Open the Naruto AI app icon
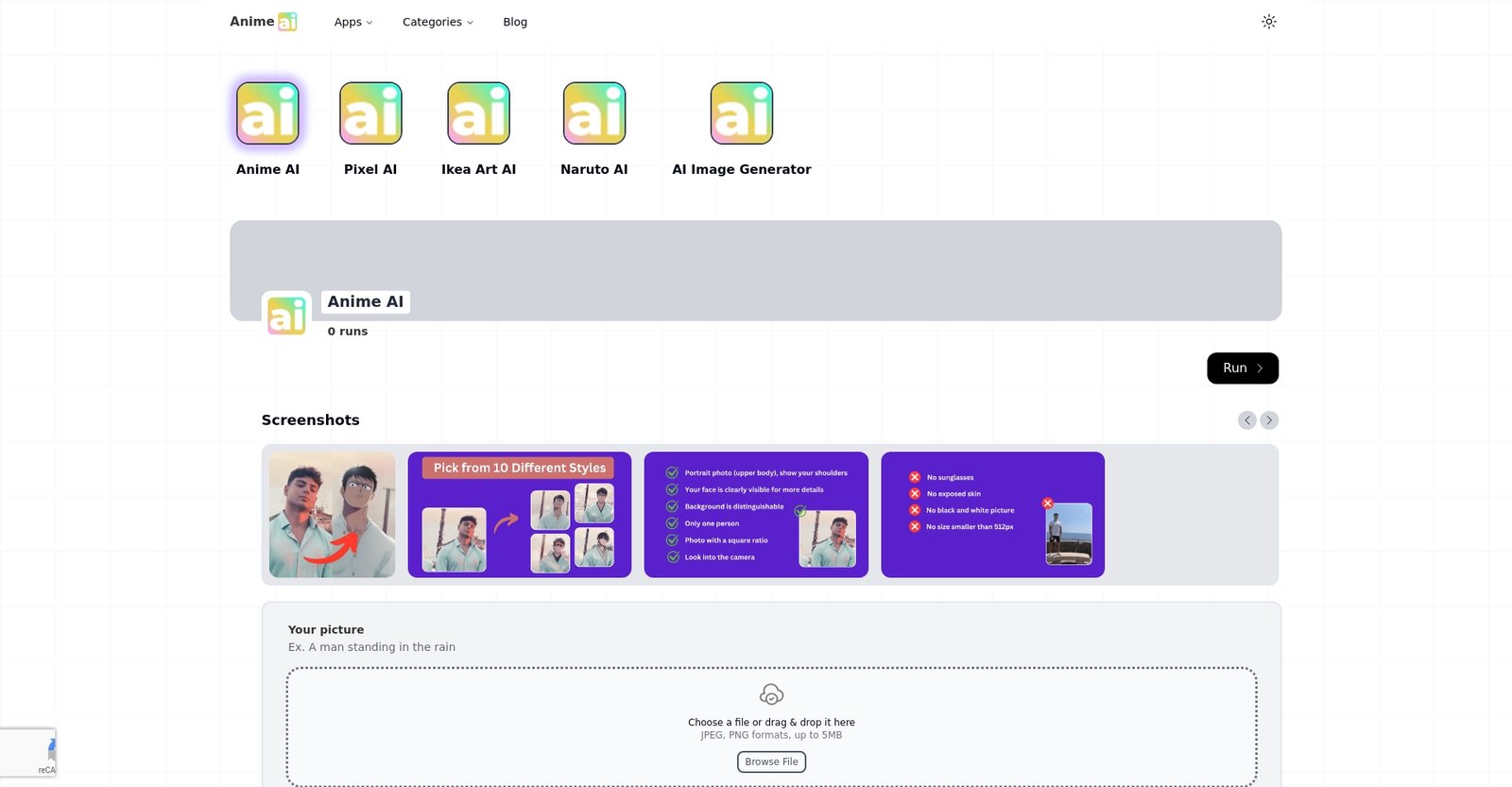This screenshot has height=787, width=1512. tap(594, 113)
